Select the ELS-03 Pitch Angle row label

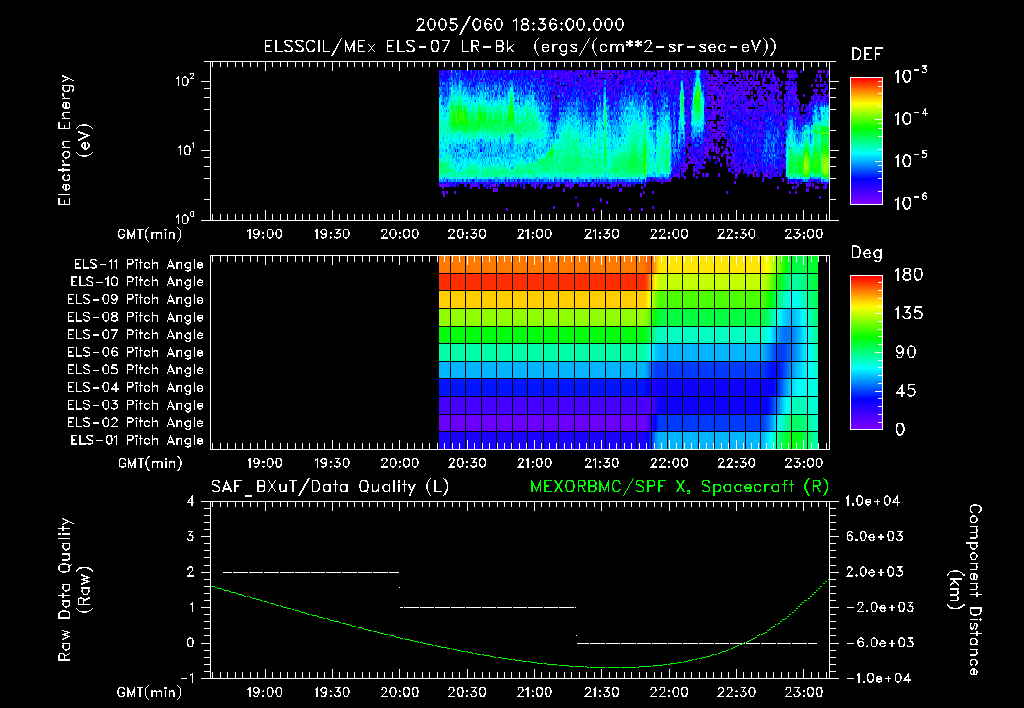click(x=135, y=406)
